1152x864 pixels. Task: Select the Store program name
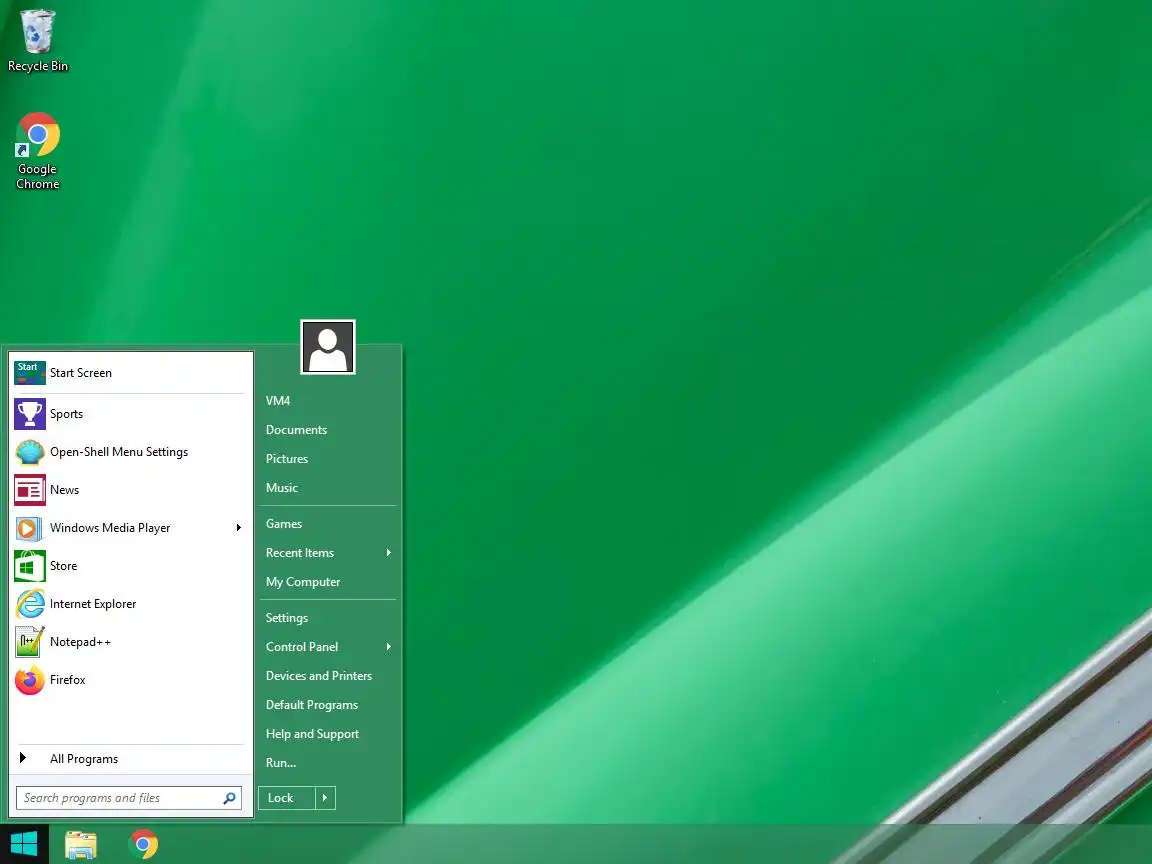click(x=63, y=566)
